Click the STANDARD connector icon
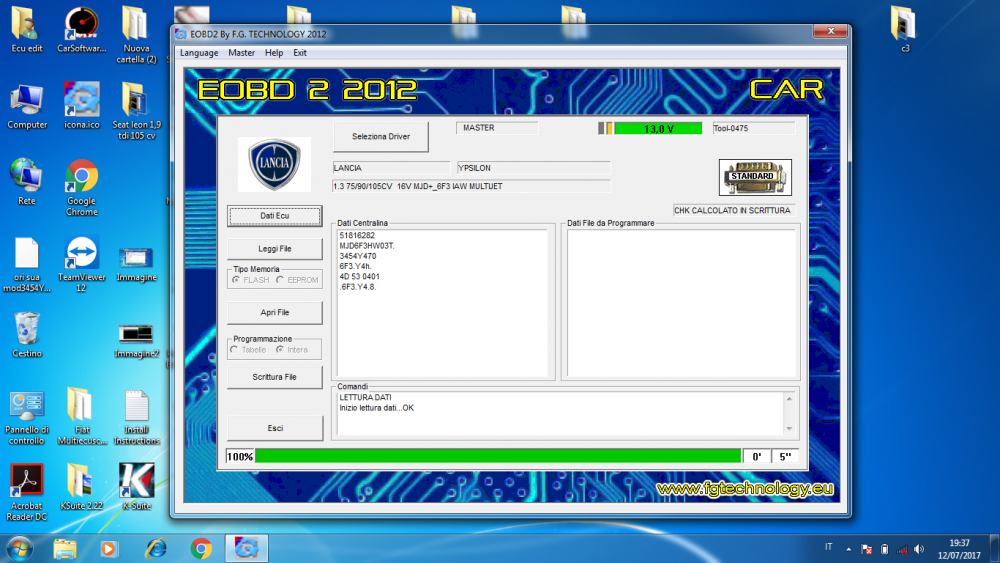 (755, 177)
